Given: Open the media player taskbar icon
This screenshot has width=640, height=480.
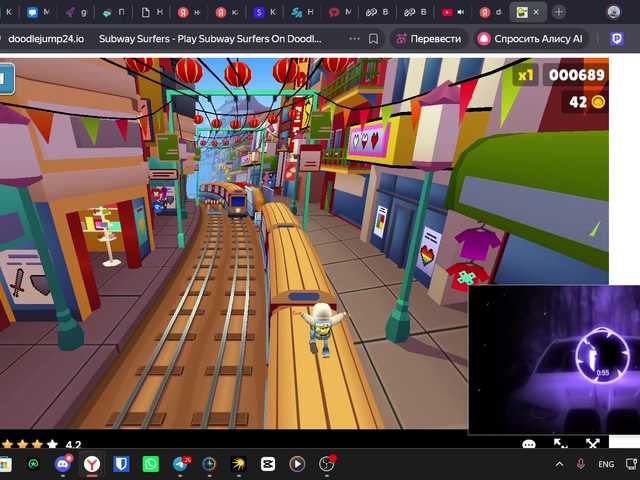Looking at the screenshot, I should (297, 464).
